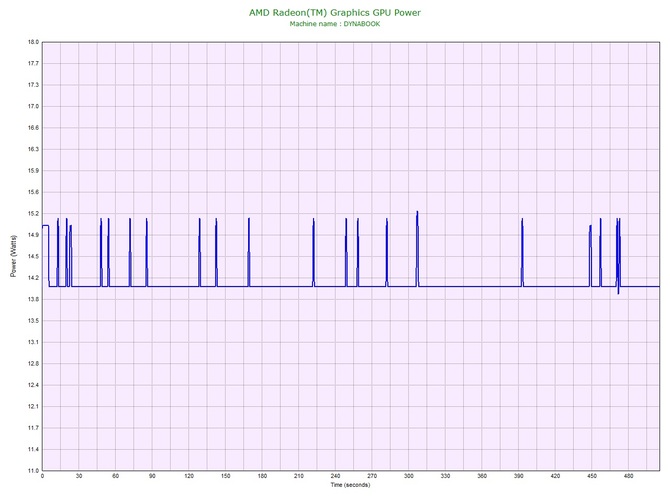Click the power dip below baseline near 470 seconds
Viewport: 670px width, 502px height.
(618, 292)
